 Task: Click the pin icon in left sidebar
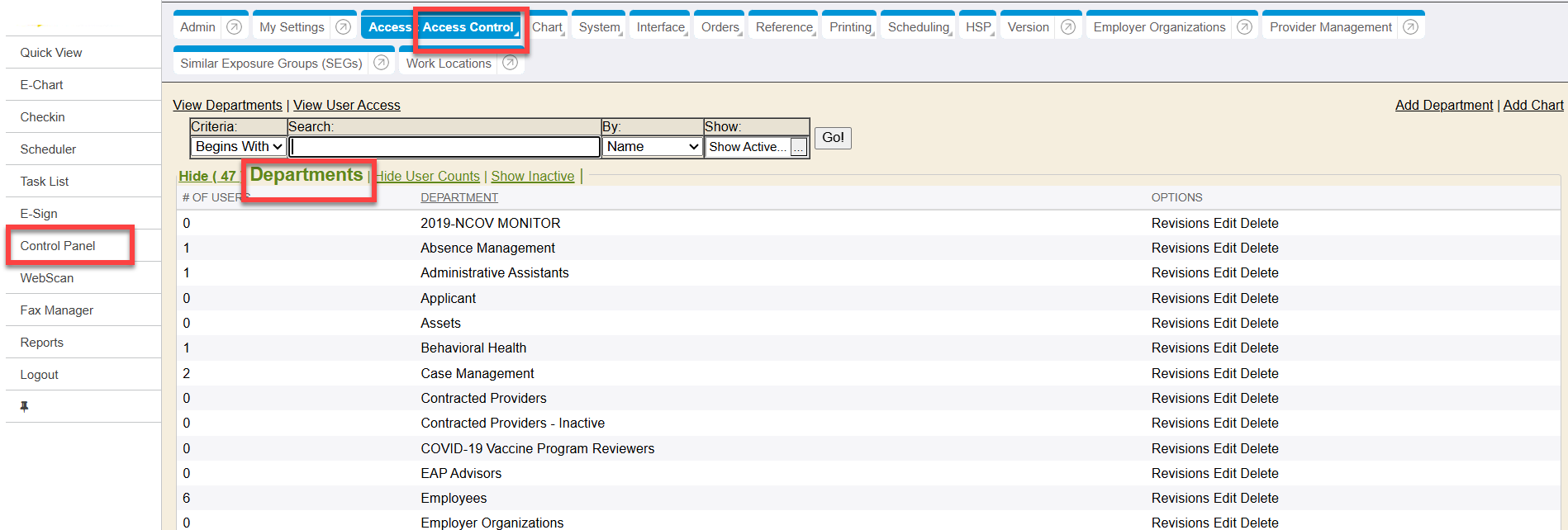tap(25, 406)
